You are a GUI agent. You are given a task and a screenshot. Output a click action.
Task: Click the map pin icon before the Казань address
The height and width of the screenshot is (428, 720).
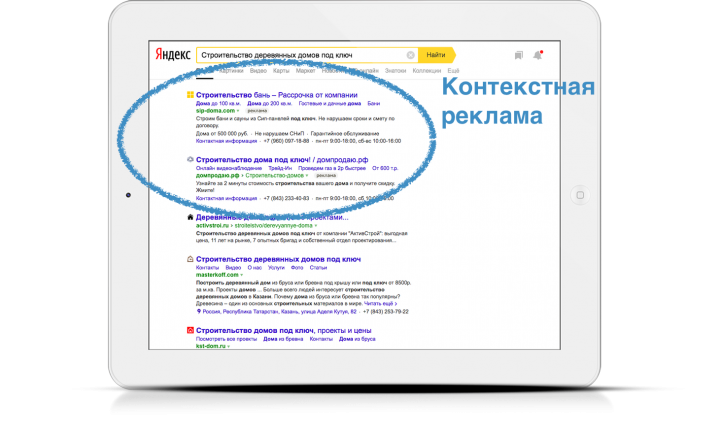point(198,311)
